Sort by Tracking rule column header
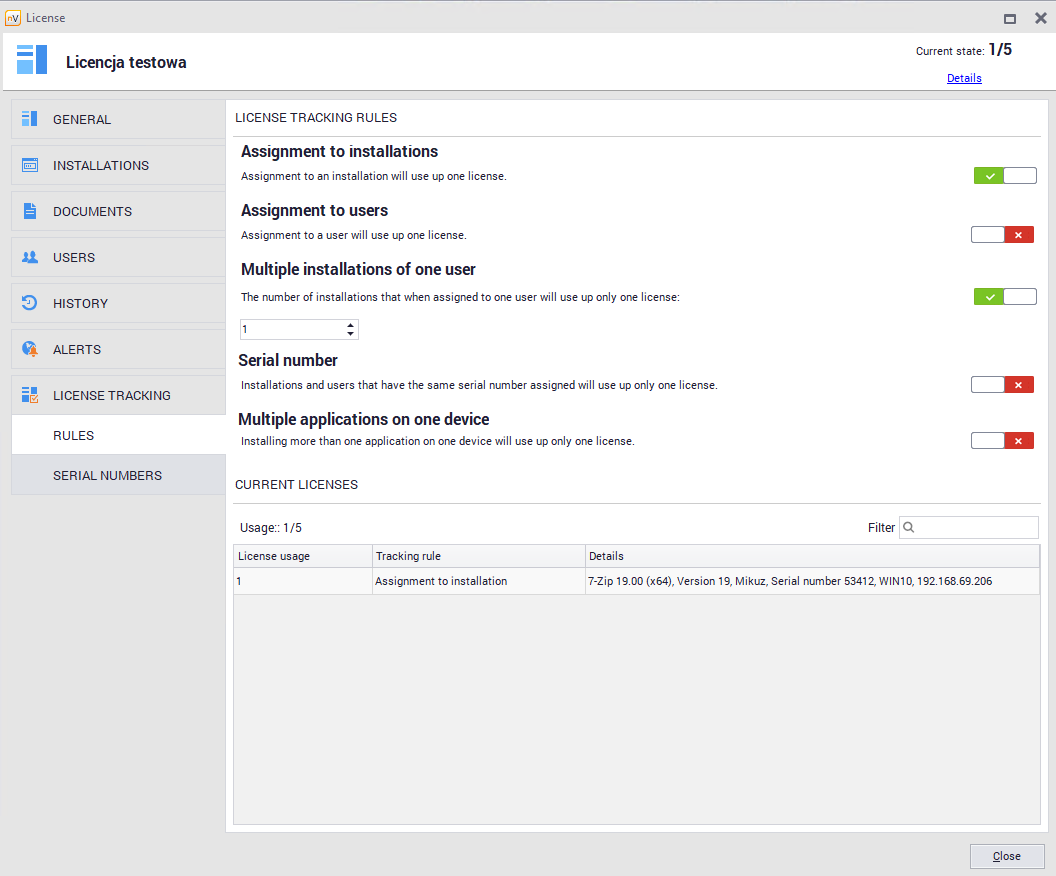Image resolution: width=1056 pixels, height=876 pixels. [x=478, y=556]
